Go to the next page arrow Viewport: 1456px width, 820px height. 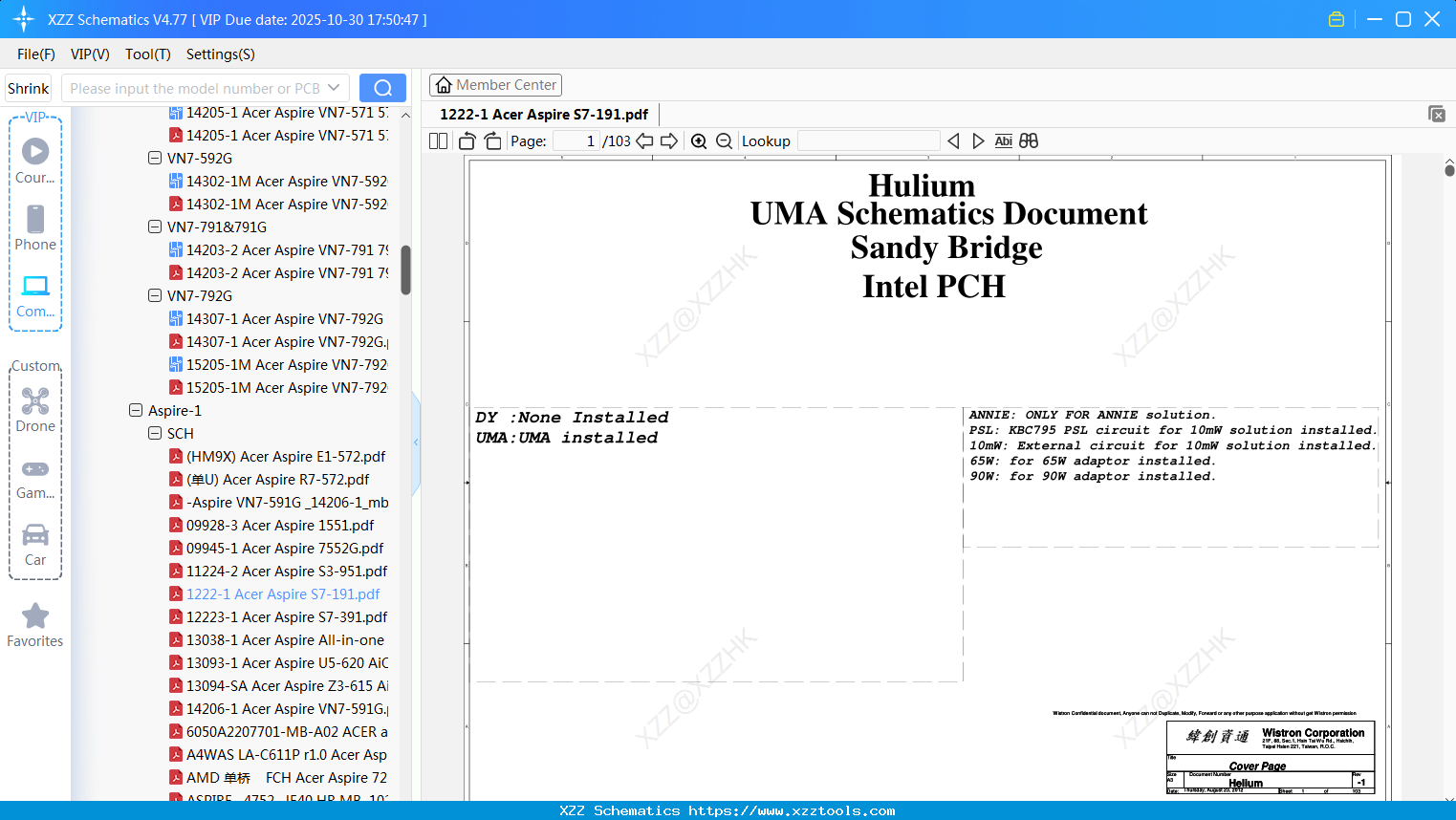tap(669, 141)
